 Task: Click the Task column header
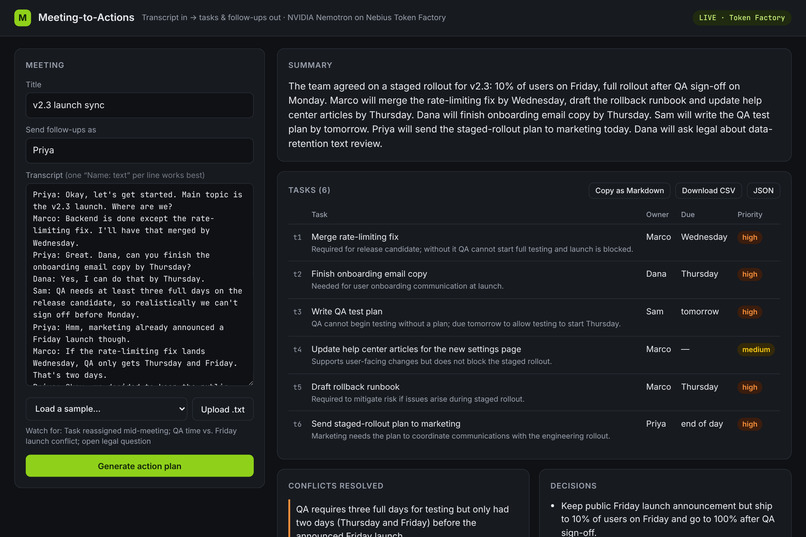click(x=319, y=214)
